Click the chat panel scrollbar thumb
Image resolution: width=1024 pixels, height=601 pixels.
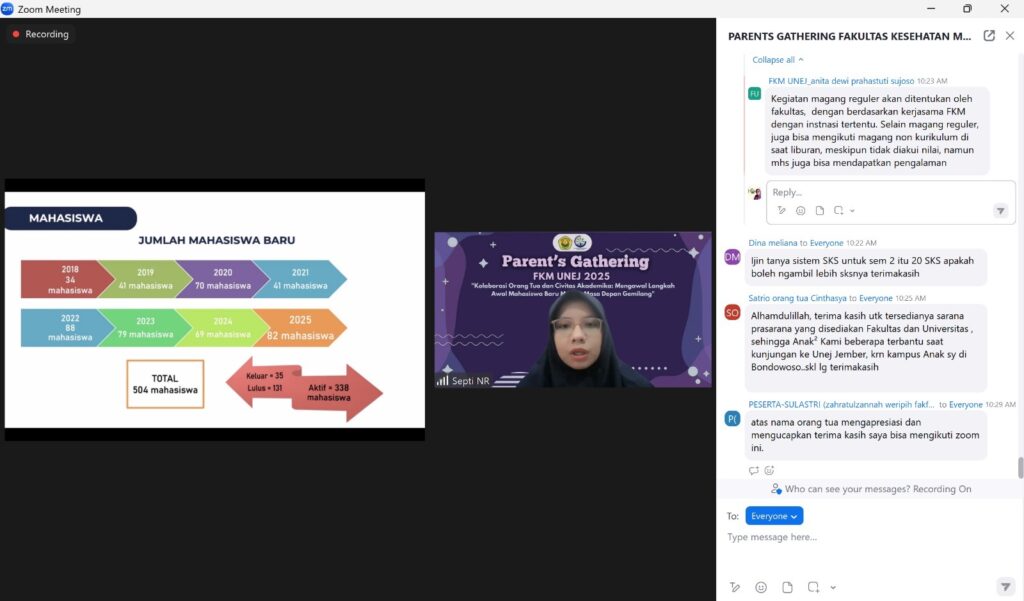[1020, 467]
